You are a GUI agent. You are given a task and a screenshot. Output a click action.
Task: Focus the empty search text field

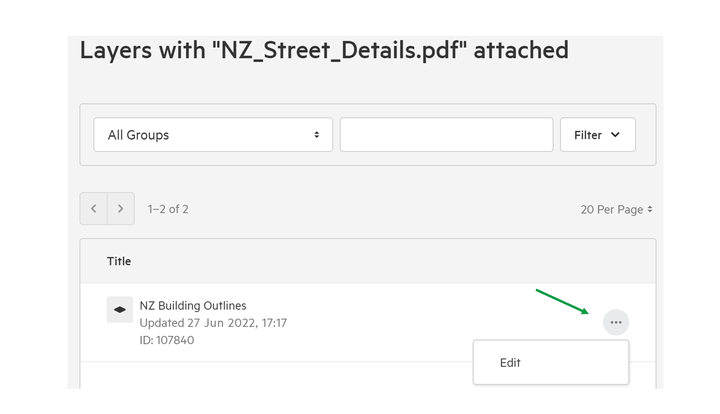446,134
